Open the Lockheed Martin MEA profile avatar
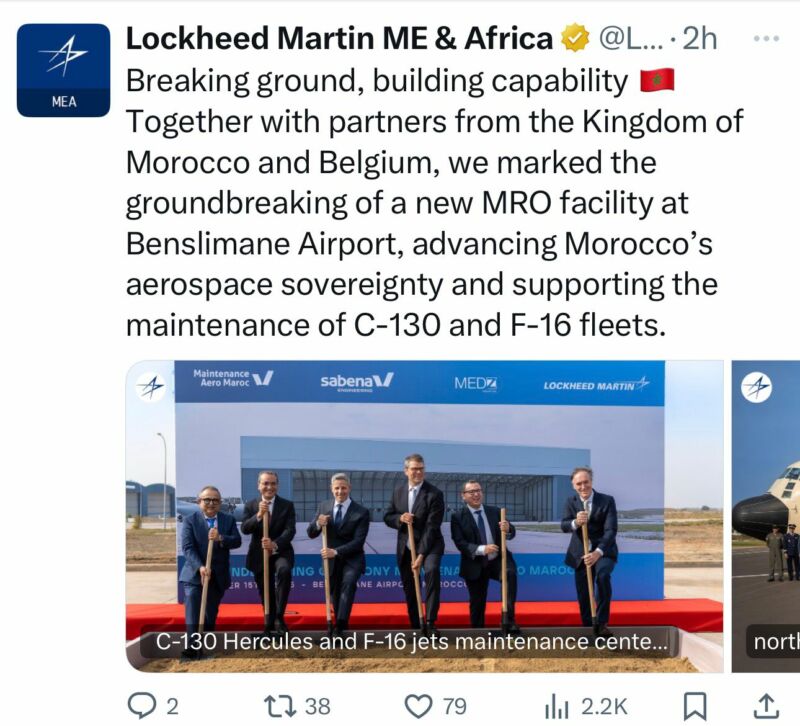 coord(64,70)
